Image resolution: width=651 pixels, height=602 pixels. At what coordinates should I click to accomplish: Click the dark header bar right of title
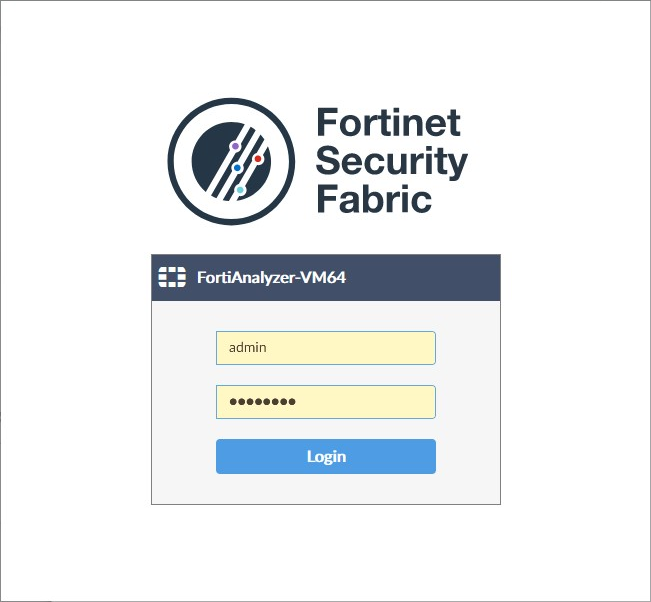pyautogui.click(x=423, y=277)
